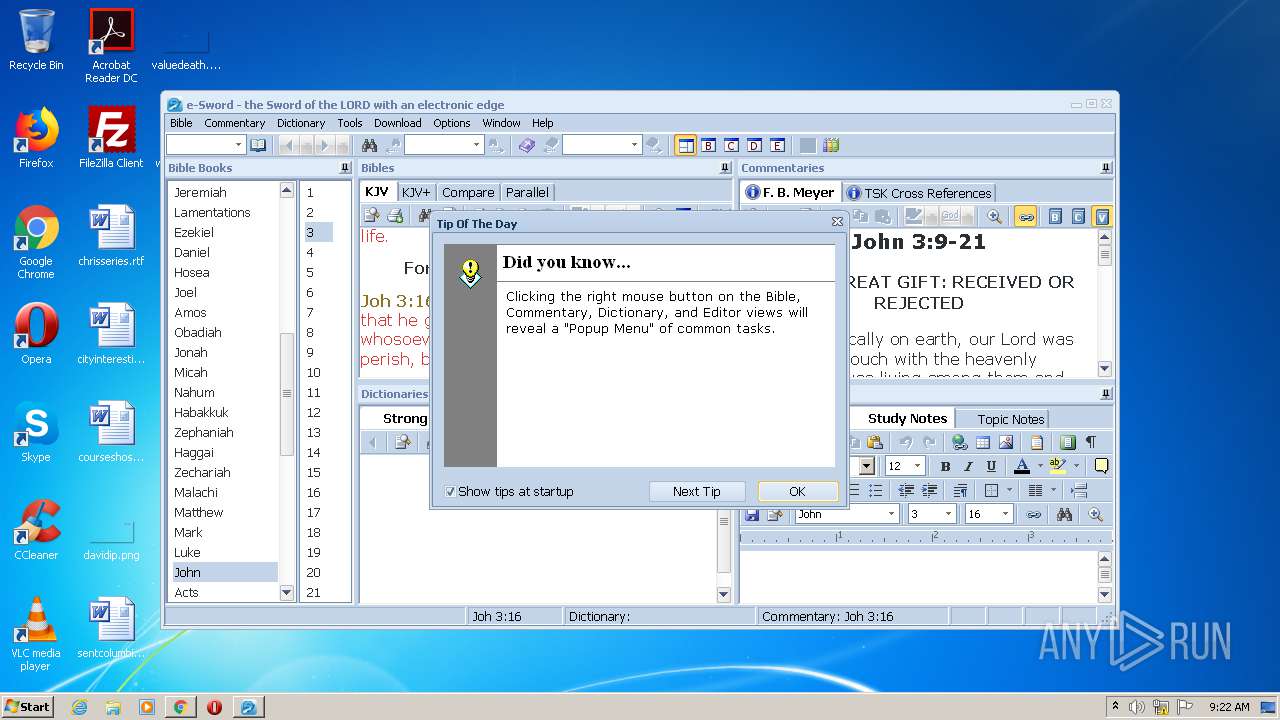Toggle Book comments B icon in Commentaries

1055,216
